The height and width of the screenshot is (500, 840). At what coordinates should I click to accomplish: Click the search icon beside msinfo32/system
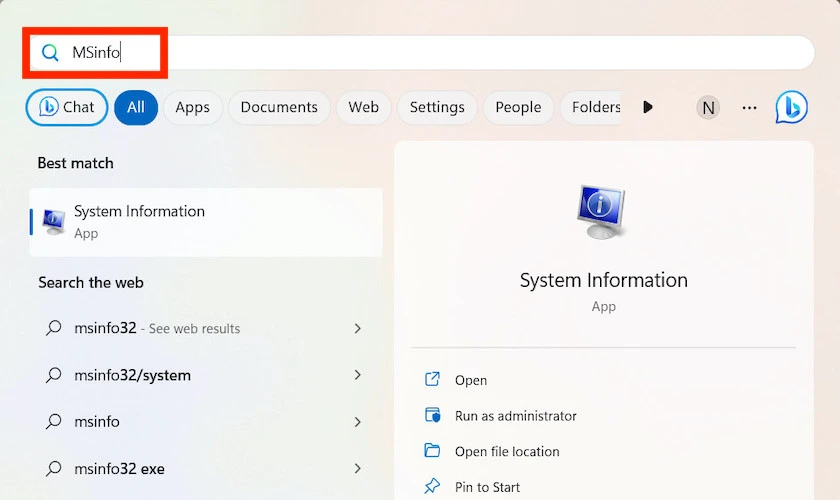54,375
